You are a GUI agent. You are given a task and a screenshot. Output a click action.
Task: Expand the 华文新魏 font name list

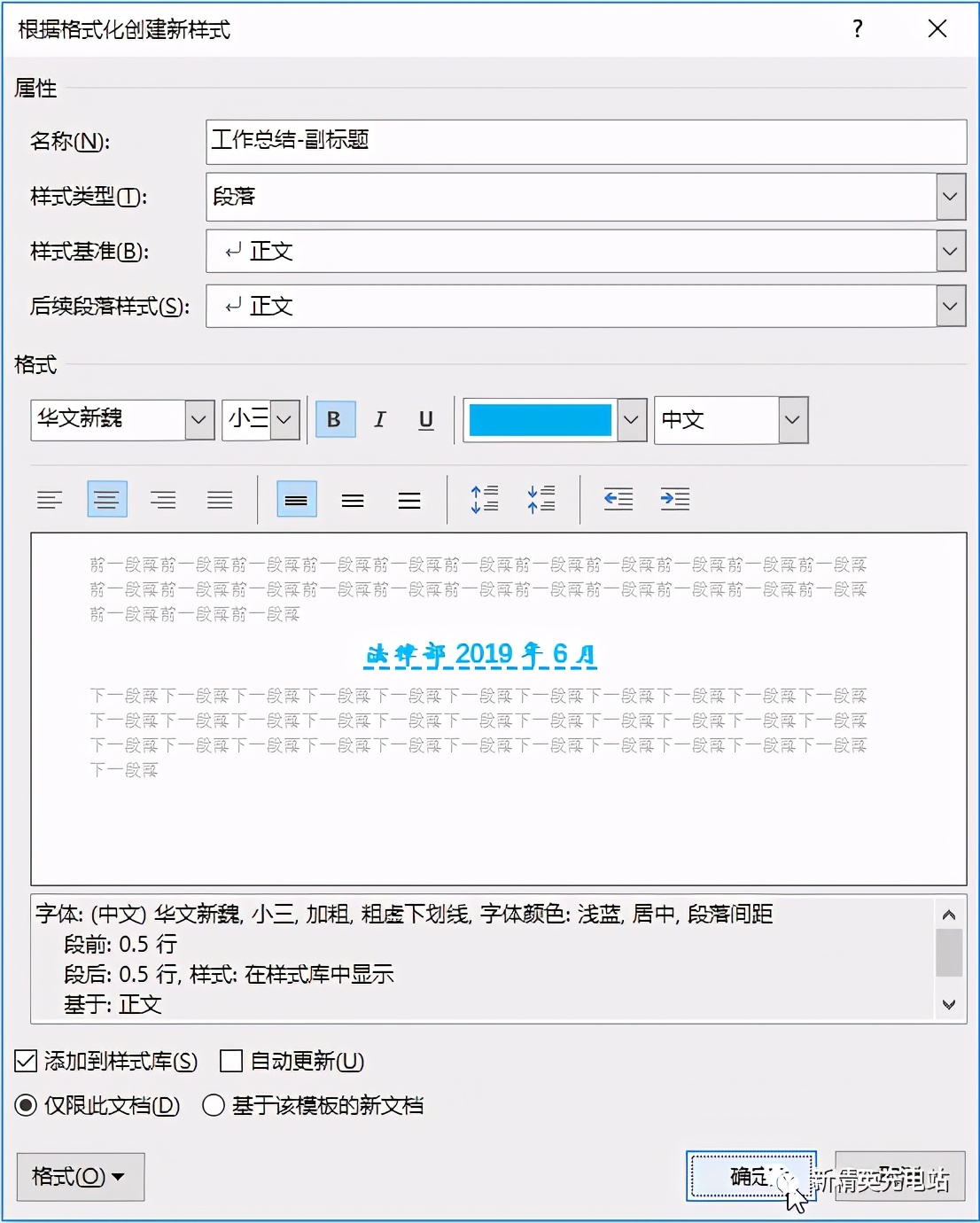tap(200, 420)
